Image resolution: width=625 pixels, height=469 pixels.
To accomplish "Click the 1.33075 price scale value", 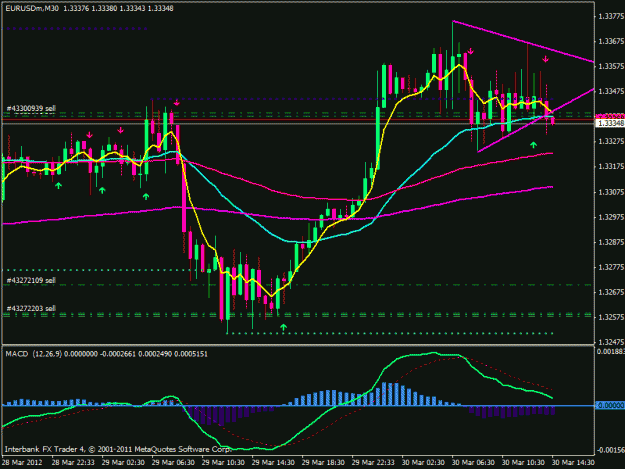I will coord(611,192).
